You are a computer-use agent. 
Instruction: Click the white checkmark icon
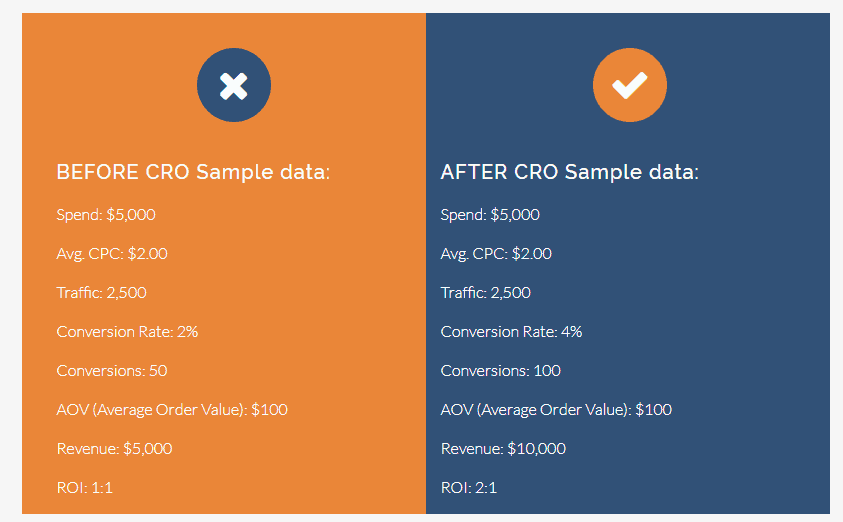coord(630,86)
